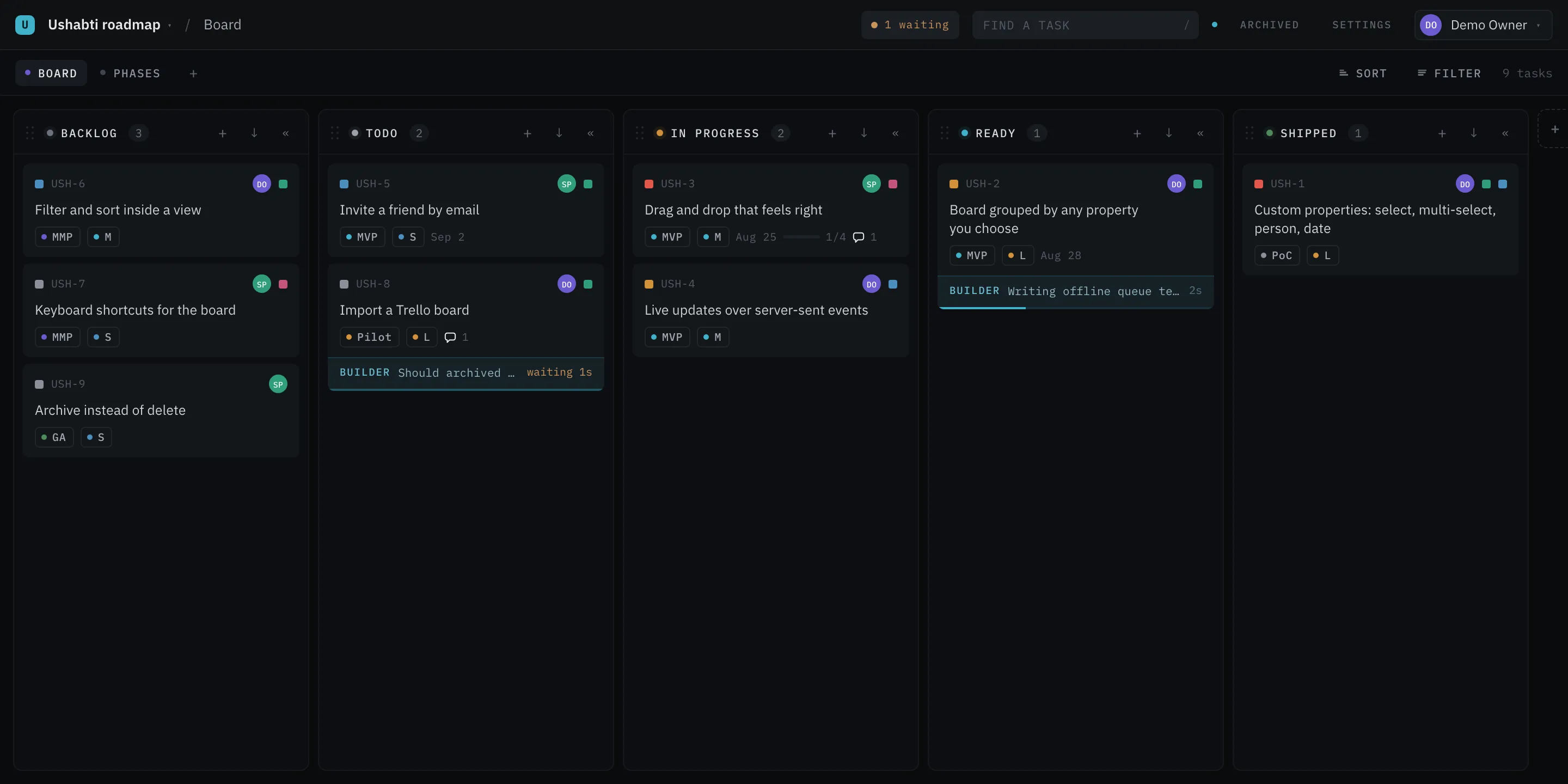Add a task to the Ready column
The height and width of the screenshot is (784, 1568).
(1138, 133)
